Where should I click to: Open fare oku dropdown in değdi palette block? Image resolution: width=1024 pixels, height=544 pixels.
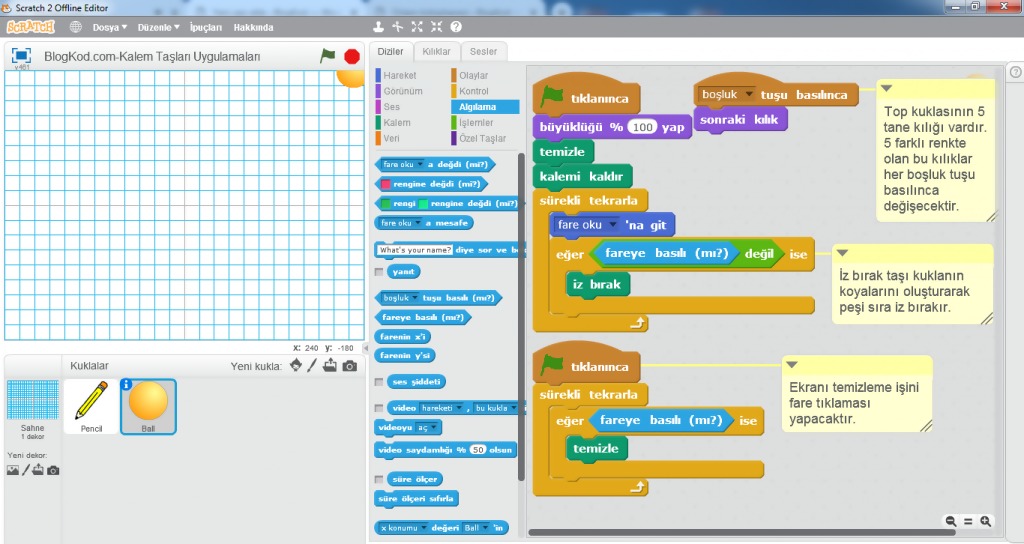tap(420, 165)
